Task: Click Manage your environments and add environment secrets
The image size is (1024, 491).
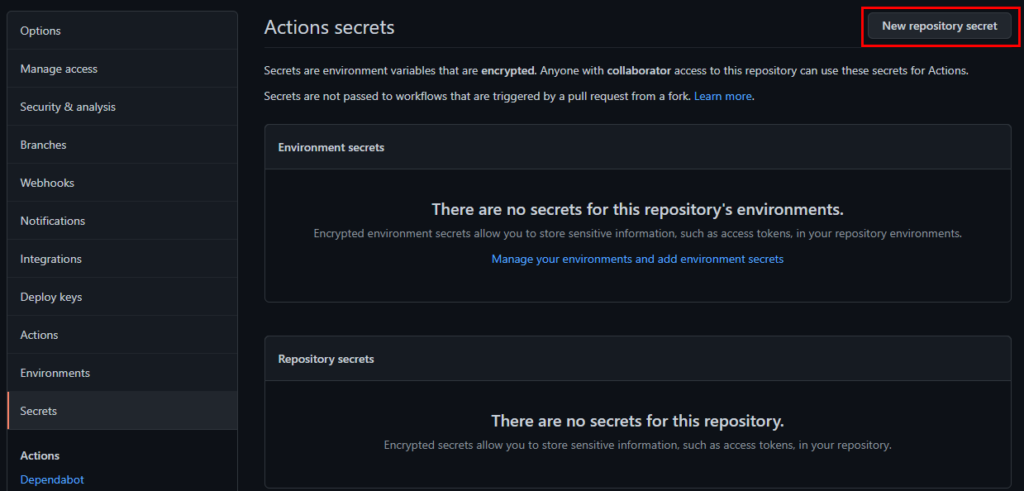Action: tap(637, 259)
